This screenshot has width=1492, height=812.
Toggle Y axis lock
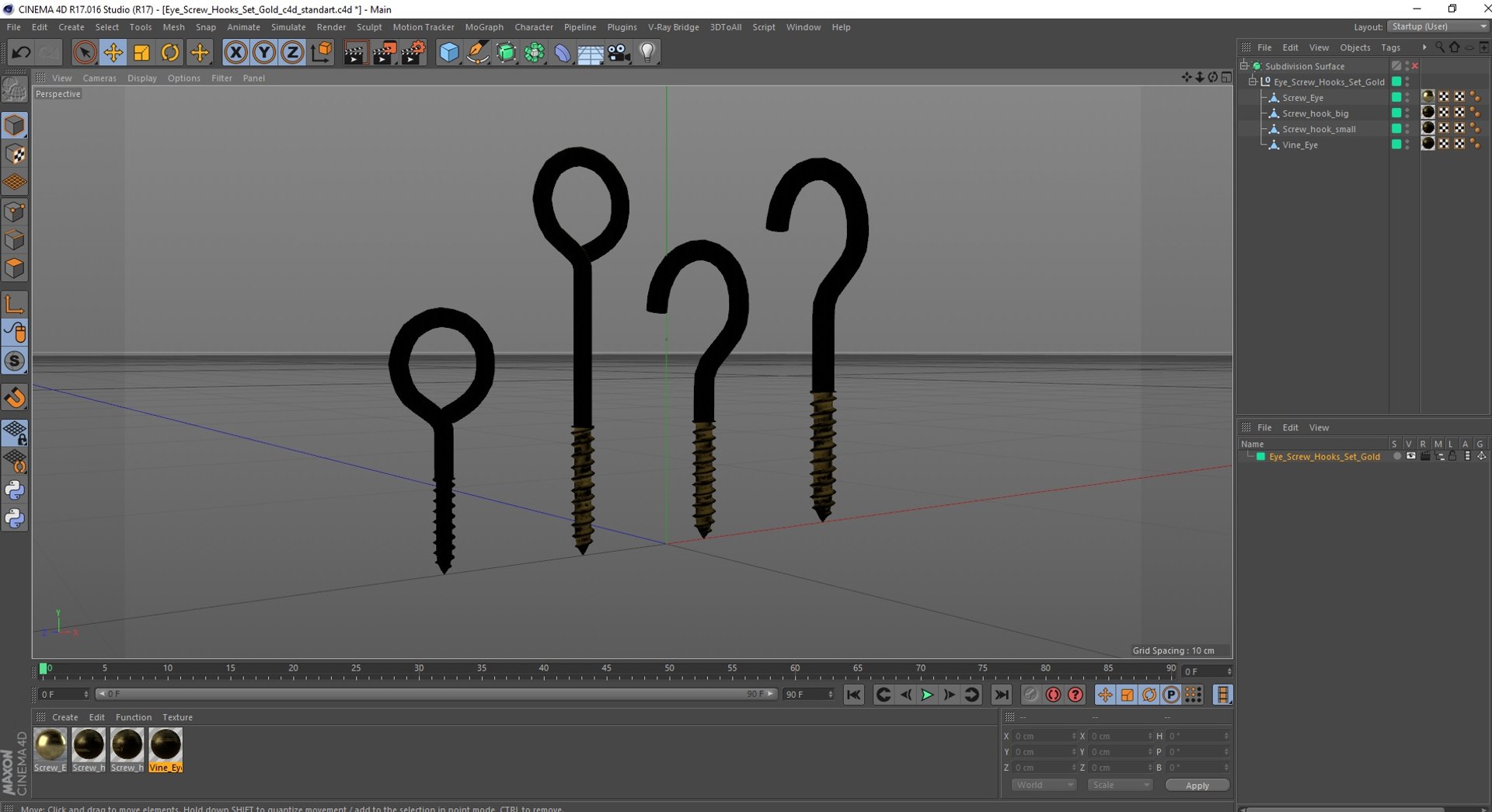click(264, 53)
